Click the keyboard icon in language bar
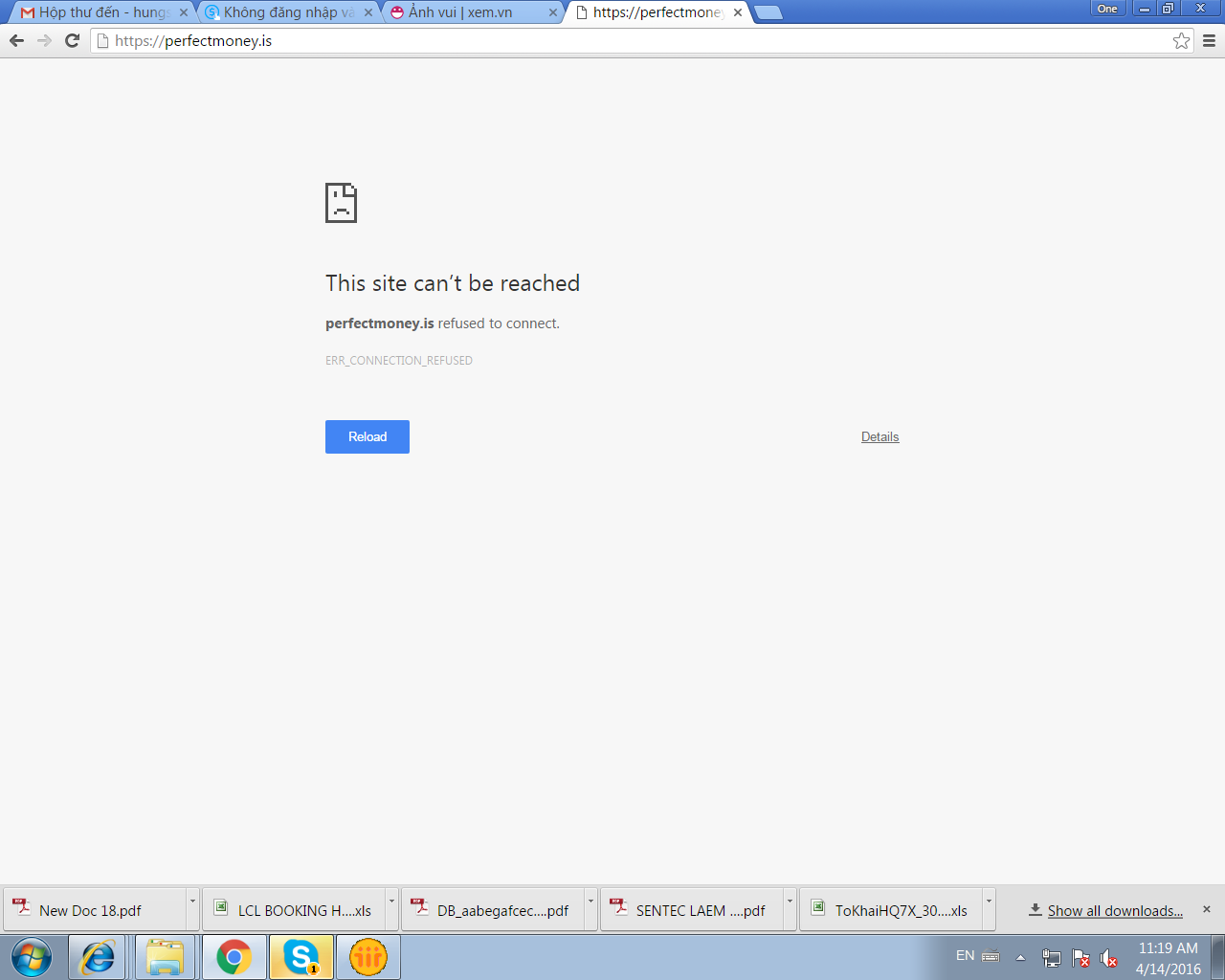The width and height of the screenshot is (1225, 980). 991,956
